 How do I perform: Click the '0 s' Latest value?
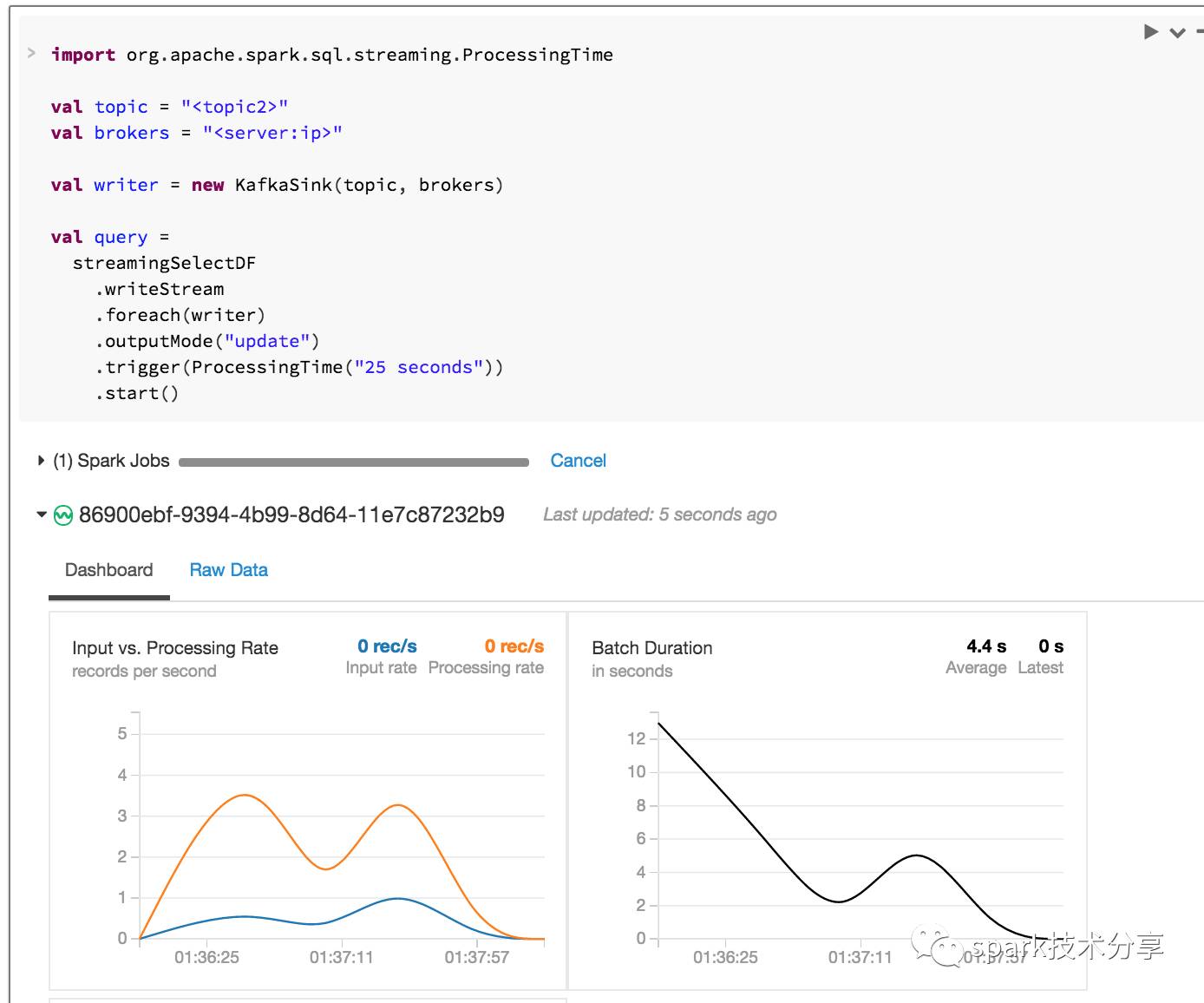(x=1050, y=646)
